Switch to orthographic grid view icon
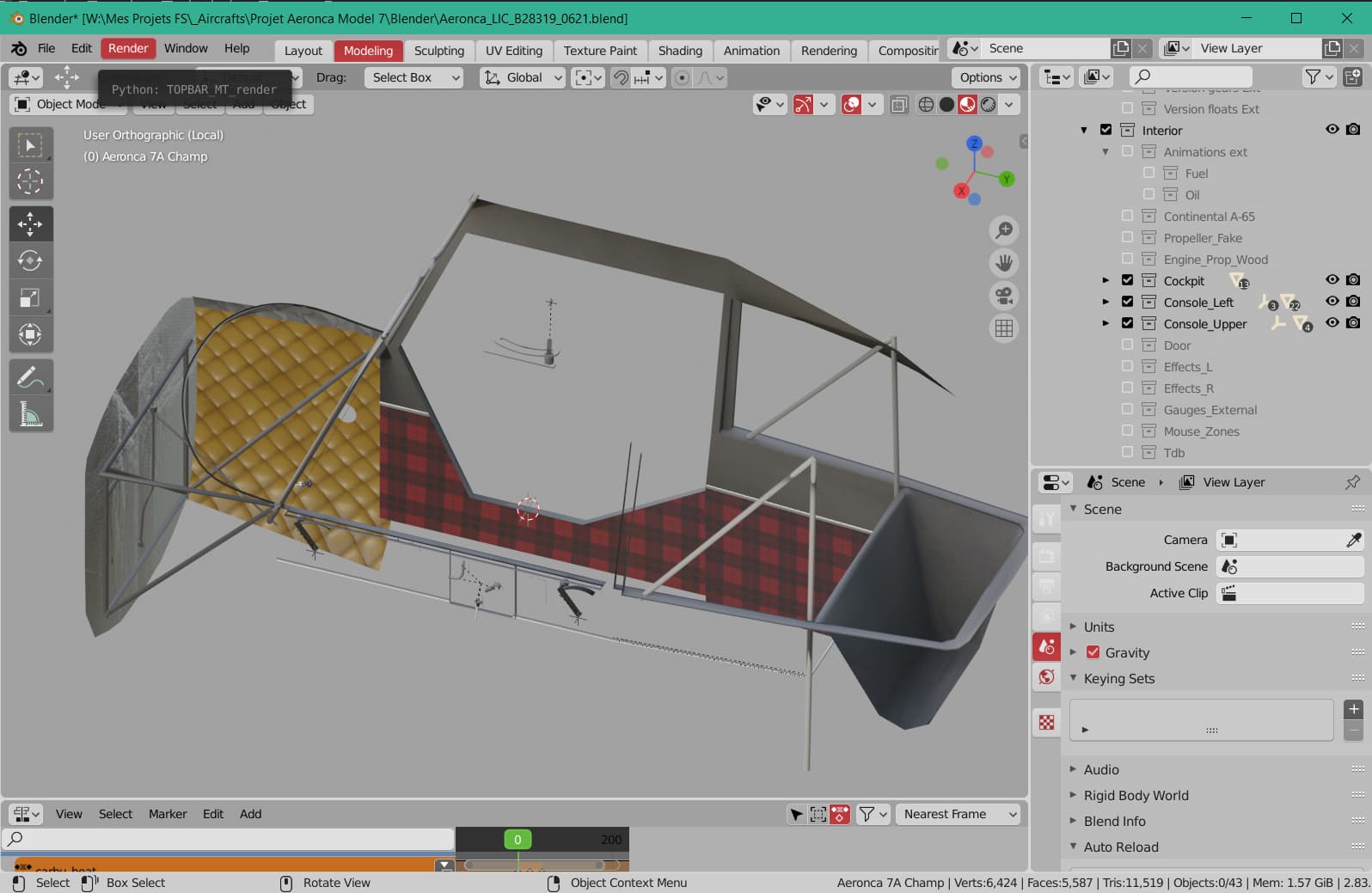The image size is (1372, 893). (1003, 328)
